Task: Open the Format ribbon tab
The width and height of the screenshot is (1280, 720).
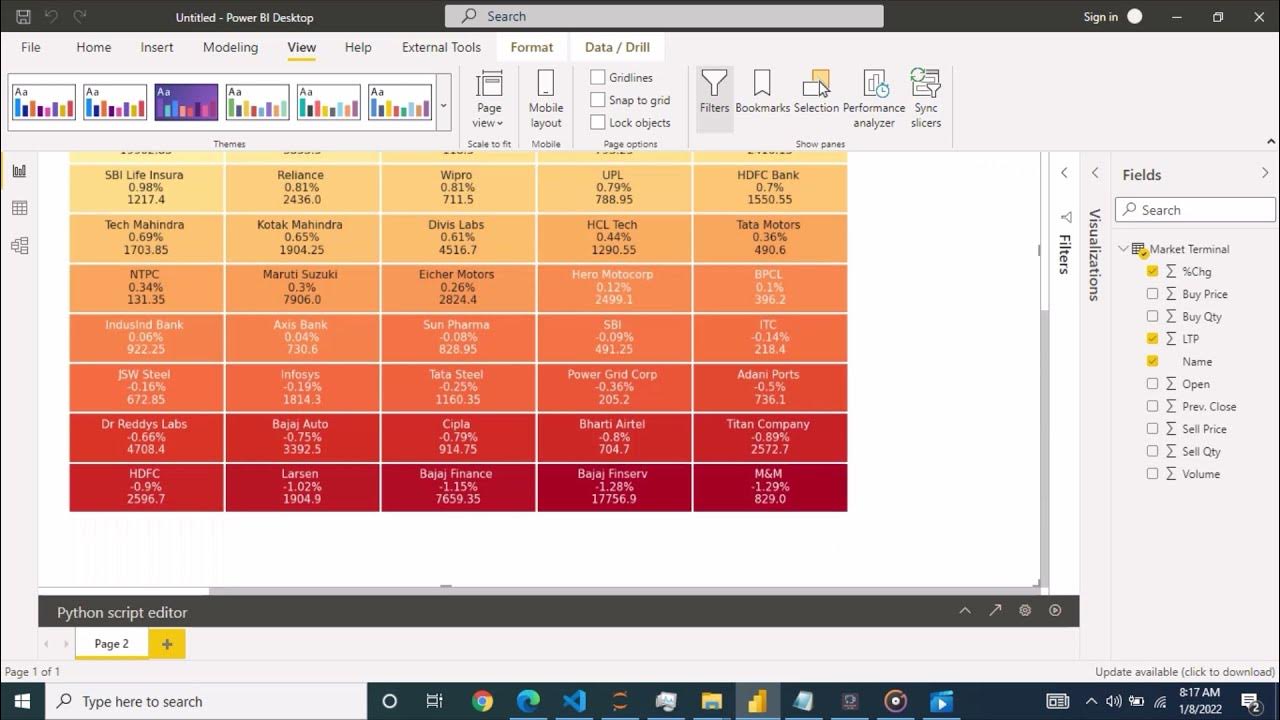Action: (532, 47)
